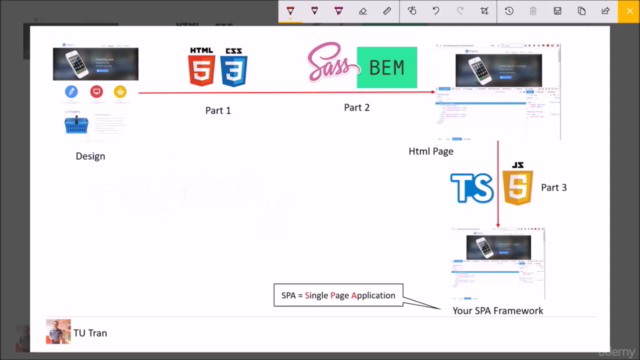Click the red monitor circle icon
The image size is (640, 360).
(x=96, y=91)
